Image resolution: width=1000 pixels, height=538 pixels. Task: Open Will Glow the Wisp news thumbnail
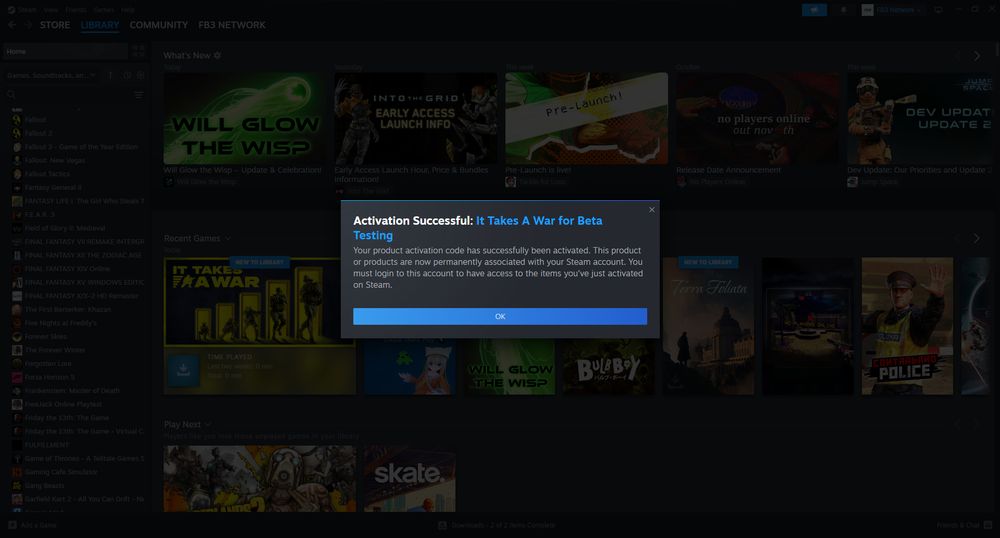(x=243, y=119)
